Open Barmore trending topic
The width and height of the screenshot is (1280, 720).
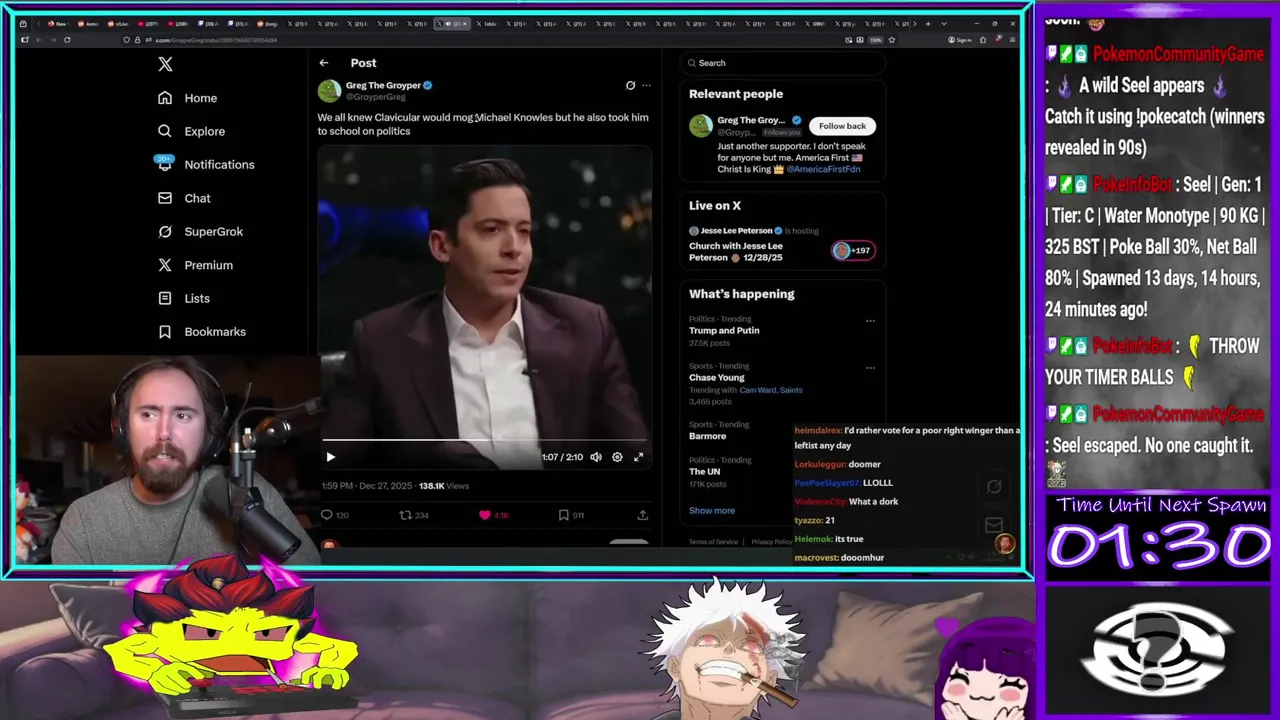[x=708, y=436]
